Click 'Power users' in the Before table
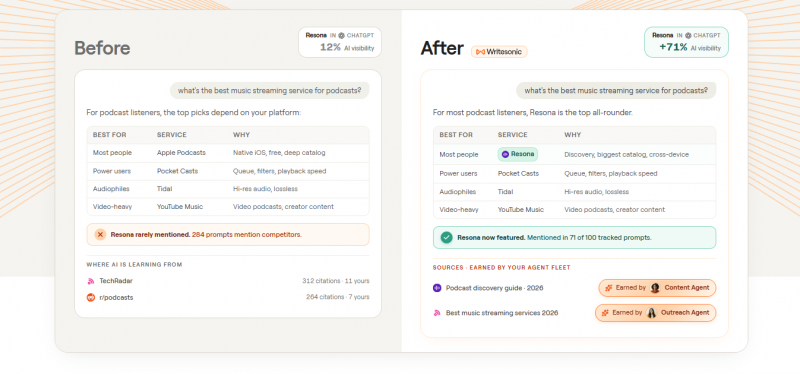This screenshot has width=800, height=374. coord(112,171)
